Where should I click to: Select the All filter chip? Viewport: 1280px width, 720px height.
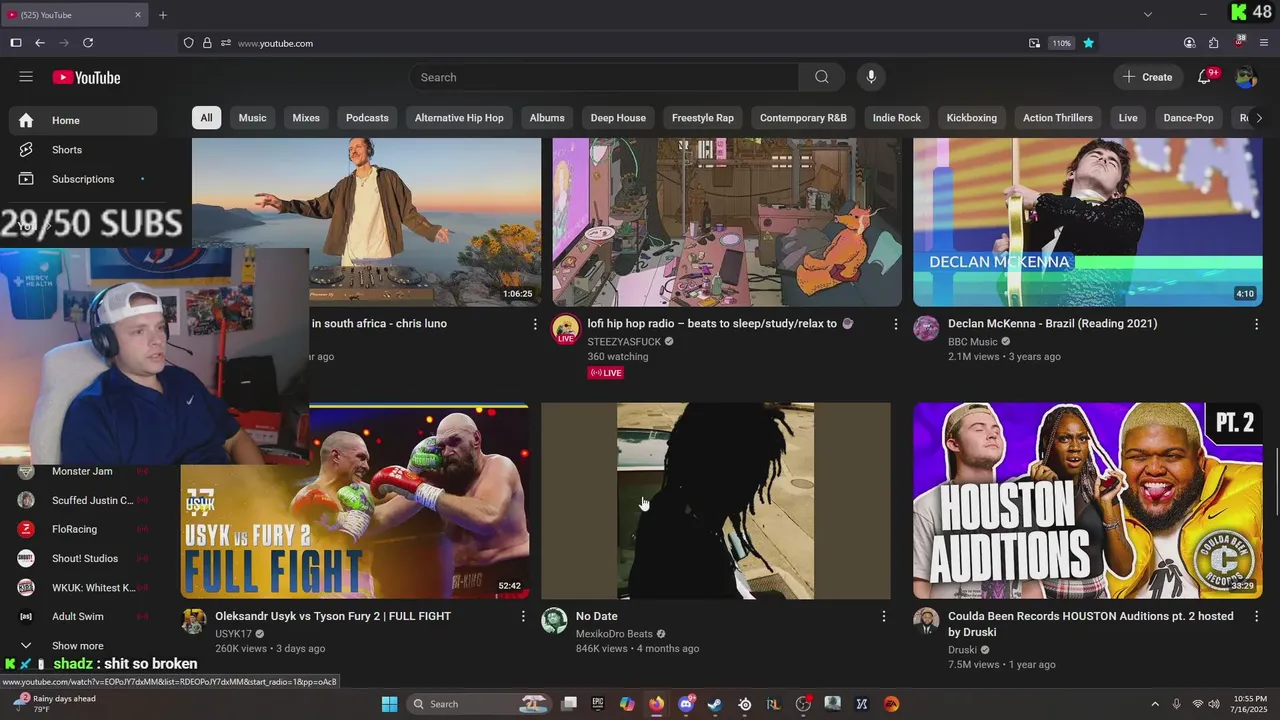(206, 118)
